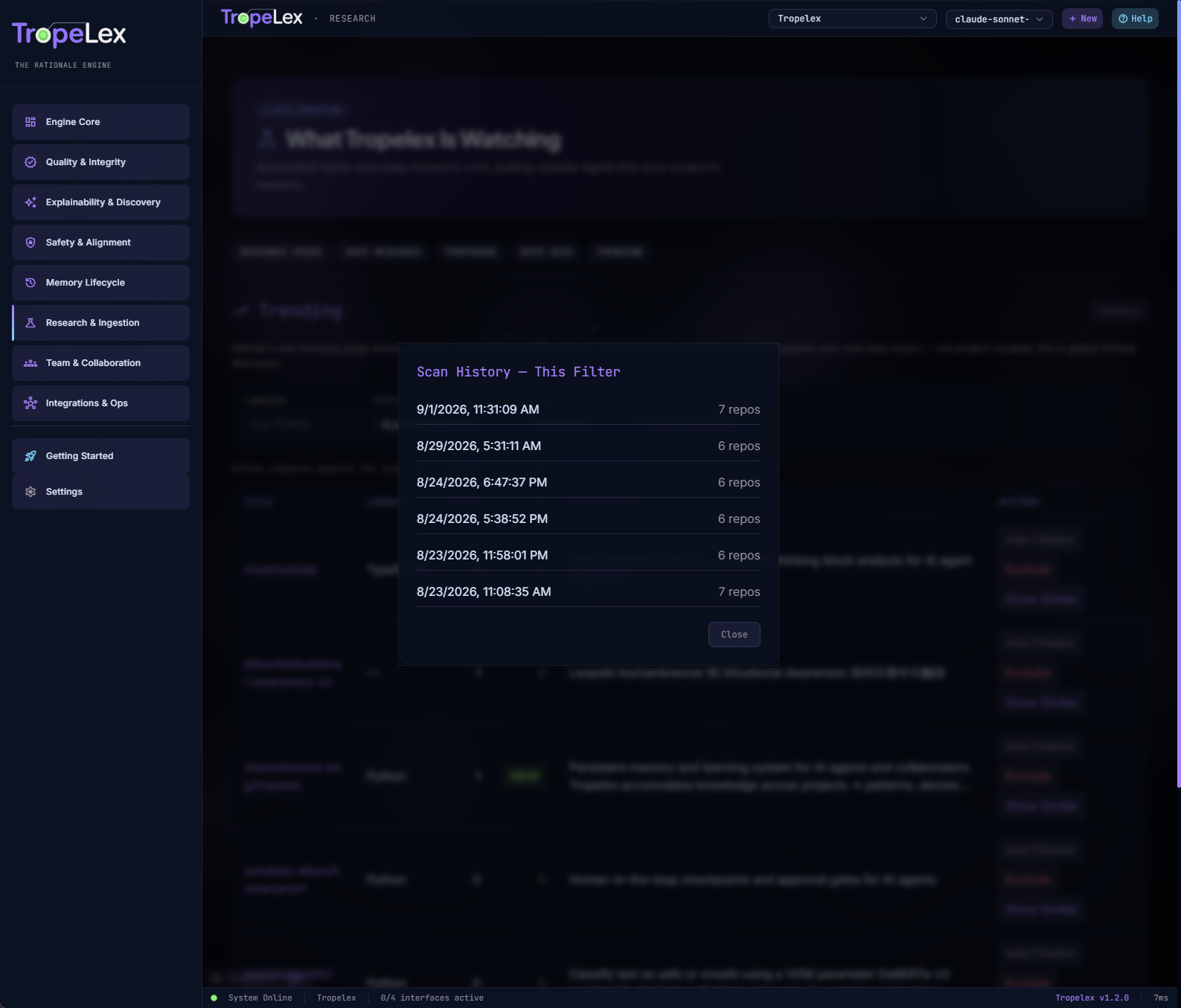Image resolution: width=1181 pixels, height=1008 pixels.
Task: Click 0/4 interfaces active status text
Action: pyautogui.click(x=432, y=998)
